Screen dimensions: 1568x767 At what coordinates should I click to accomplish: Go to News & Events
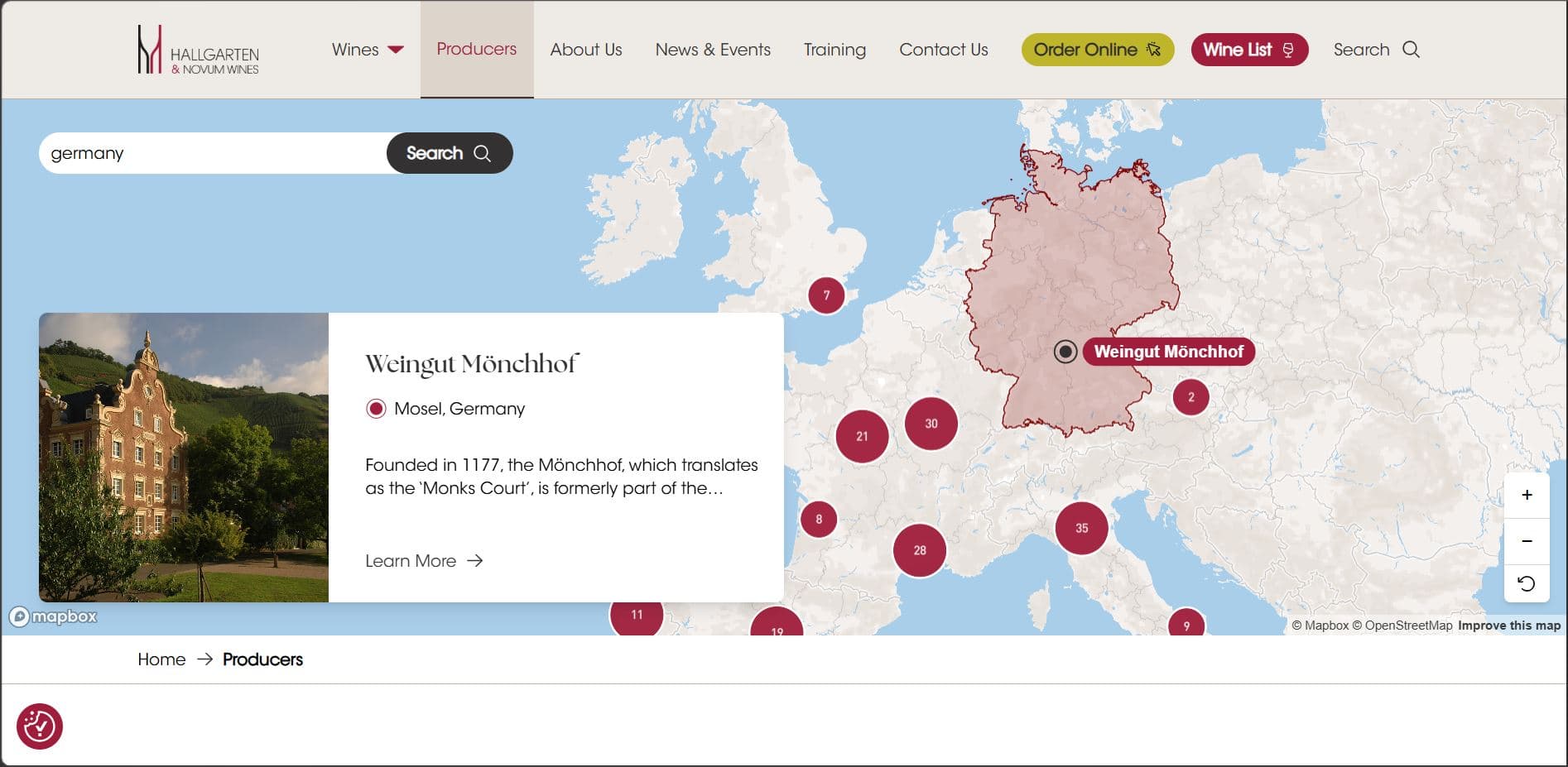(713, 50)
